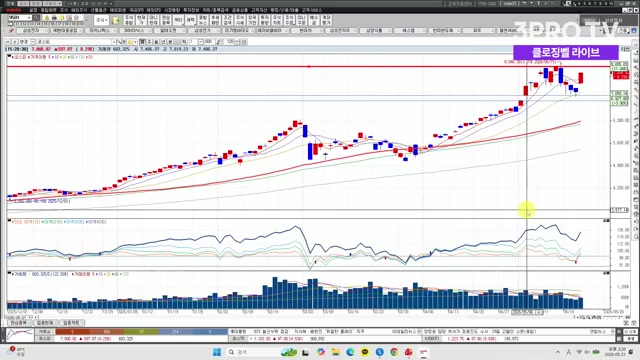The width and height of the screenshot is (640, 360).
Task: Switch to virtual screen 7 in title bar
Action: click(595, 3)
